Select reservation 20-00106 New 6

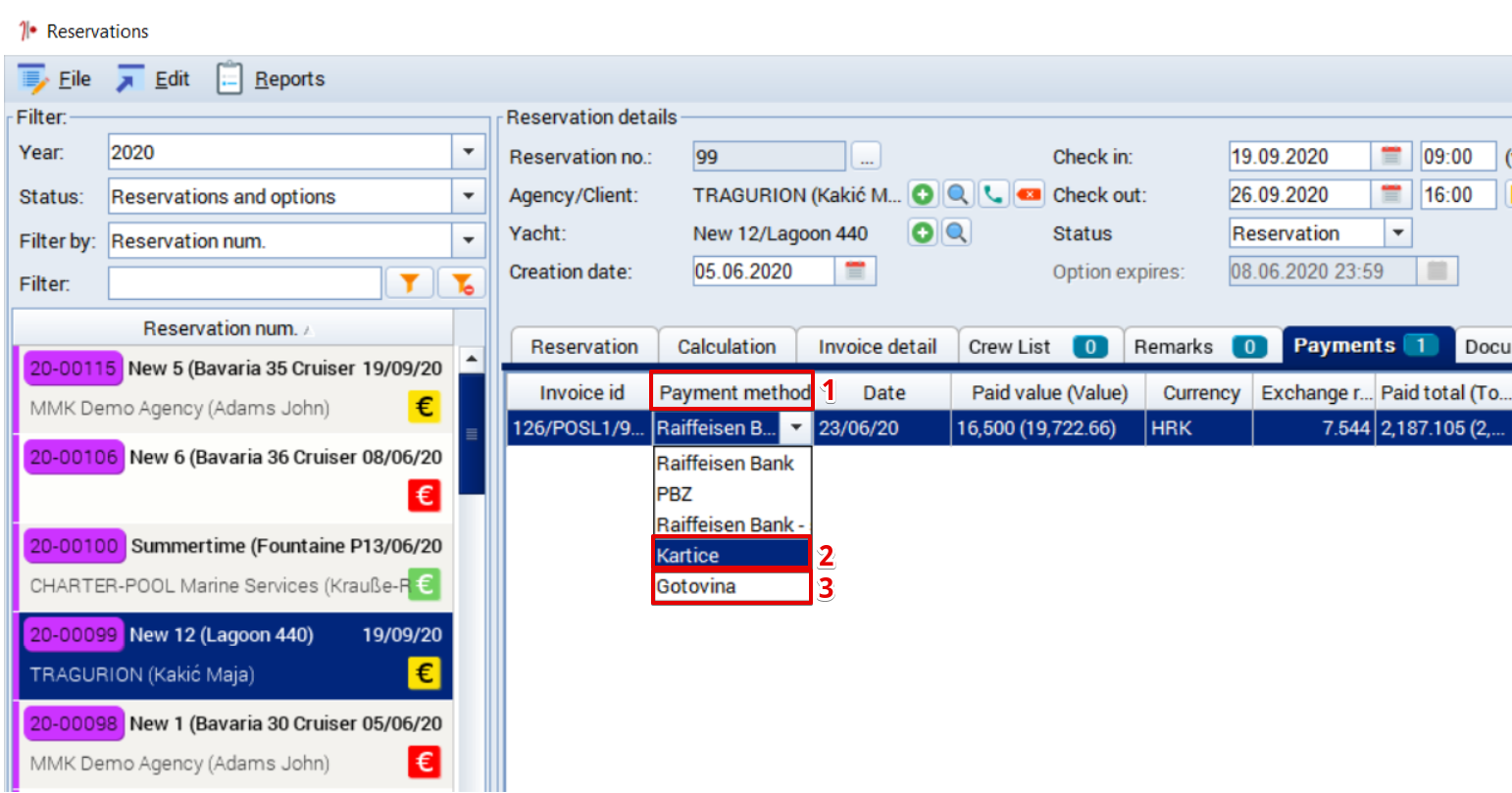coord(233,477)
